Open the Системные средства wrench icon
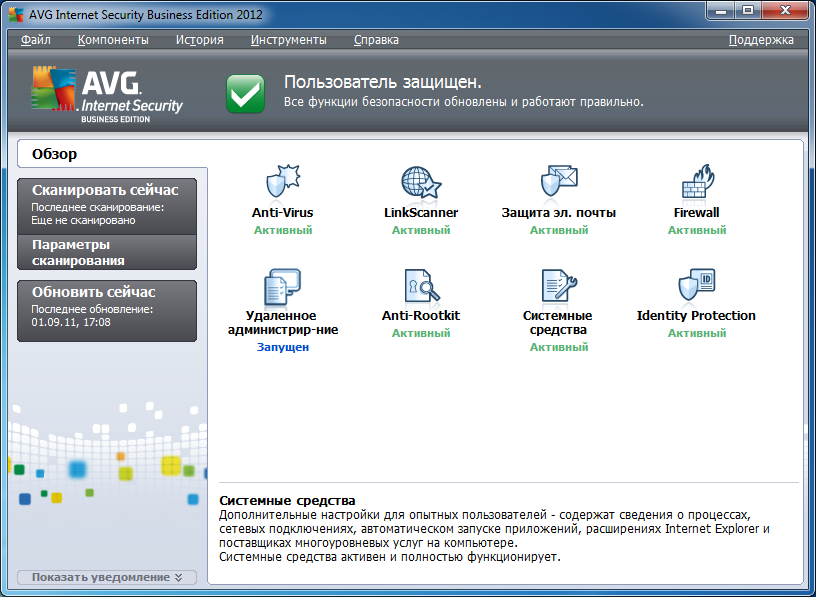The height and width of the screenshot is (597, 816). point(559,285)
